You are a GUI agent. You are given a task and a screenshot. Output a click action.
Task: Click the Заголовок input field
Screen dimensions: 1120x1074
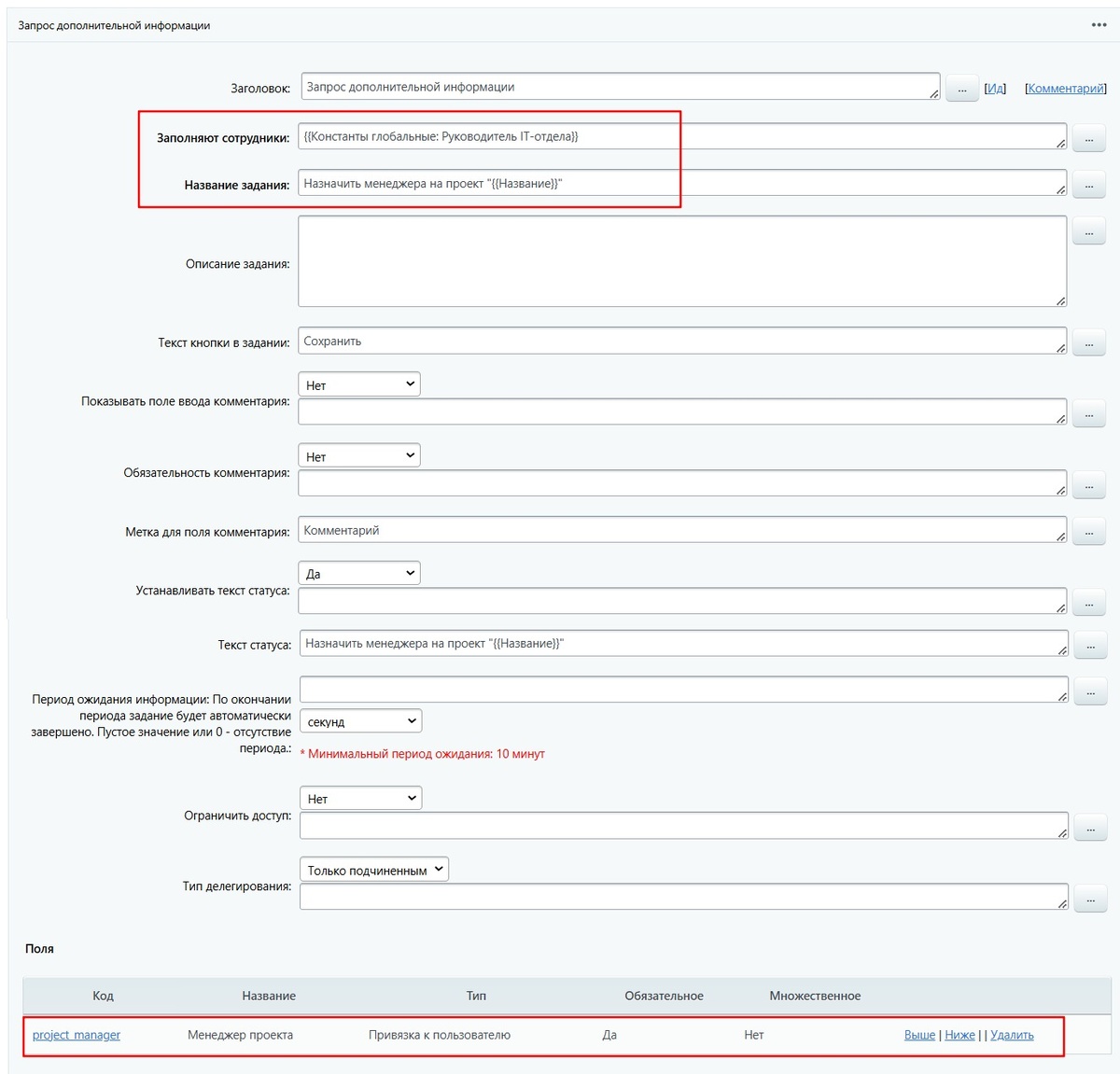tap(621, 87)
